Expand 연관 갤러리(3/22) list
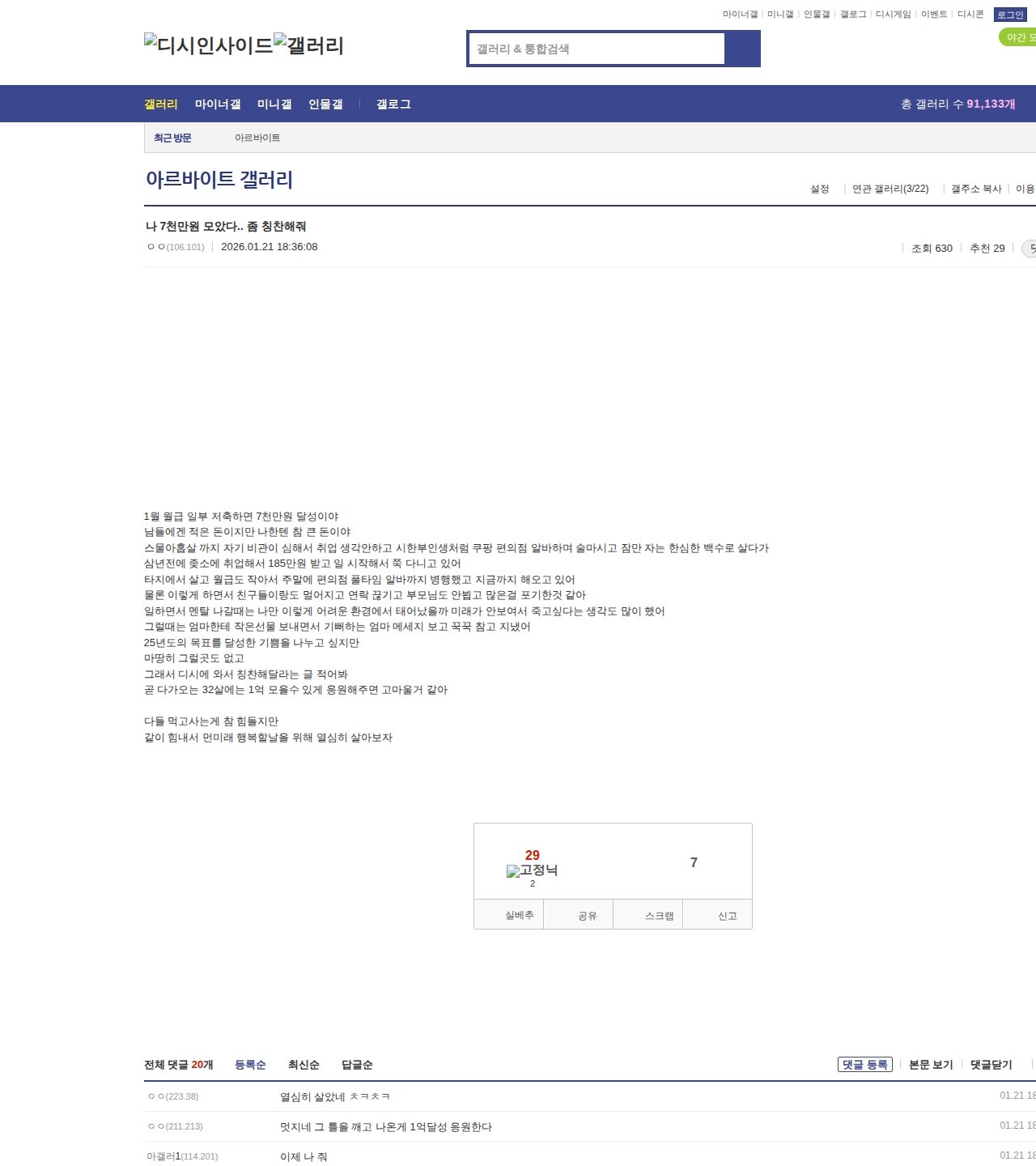 [890, 189]
